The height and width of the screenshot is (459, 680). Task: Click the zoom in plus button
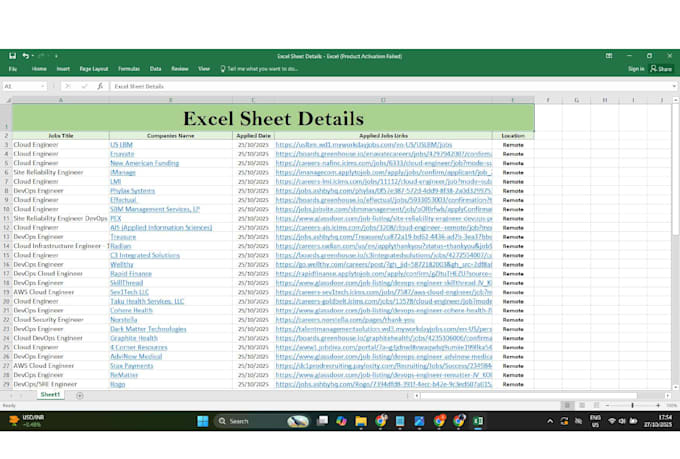(658, 405)
